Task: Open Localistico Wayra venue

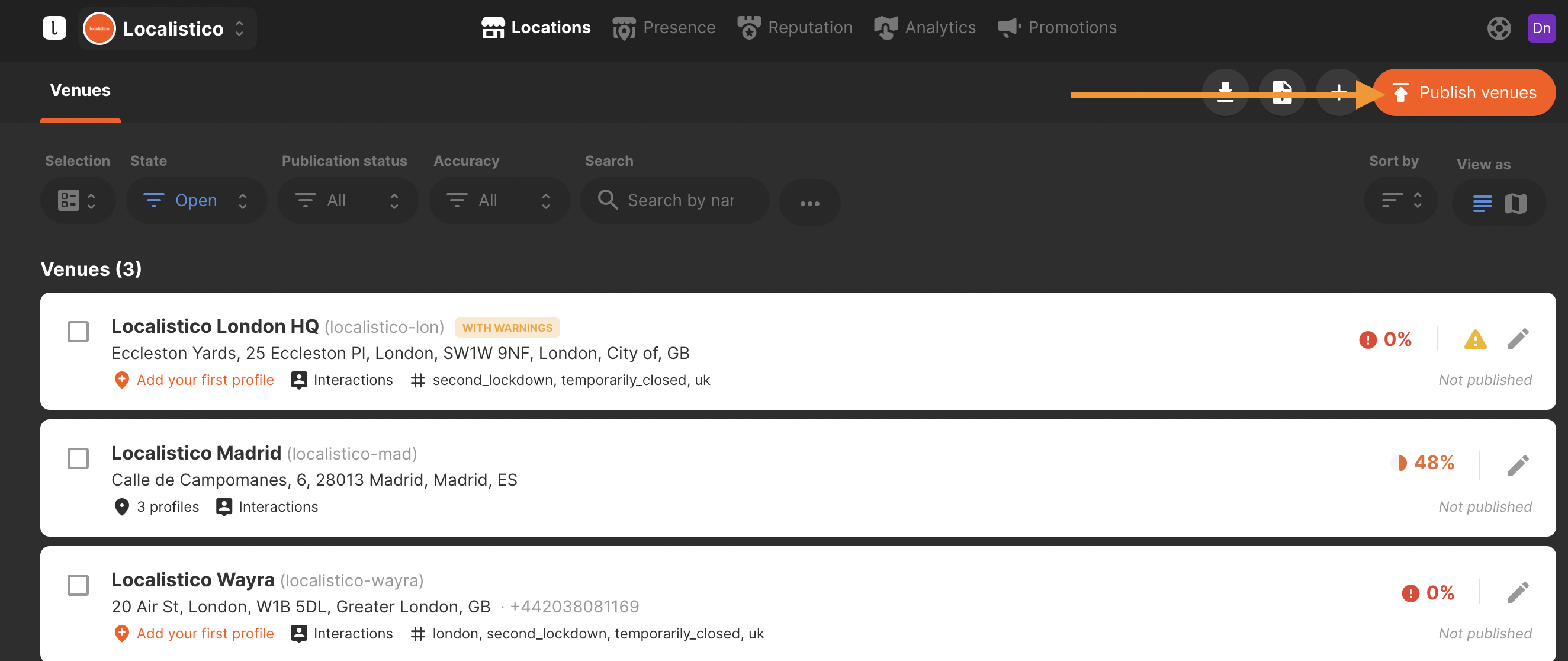Action: point(193,579)
